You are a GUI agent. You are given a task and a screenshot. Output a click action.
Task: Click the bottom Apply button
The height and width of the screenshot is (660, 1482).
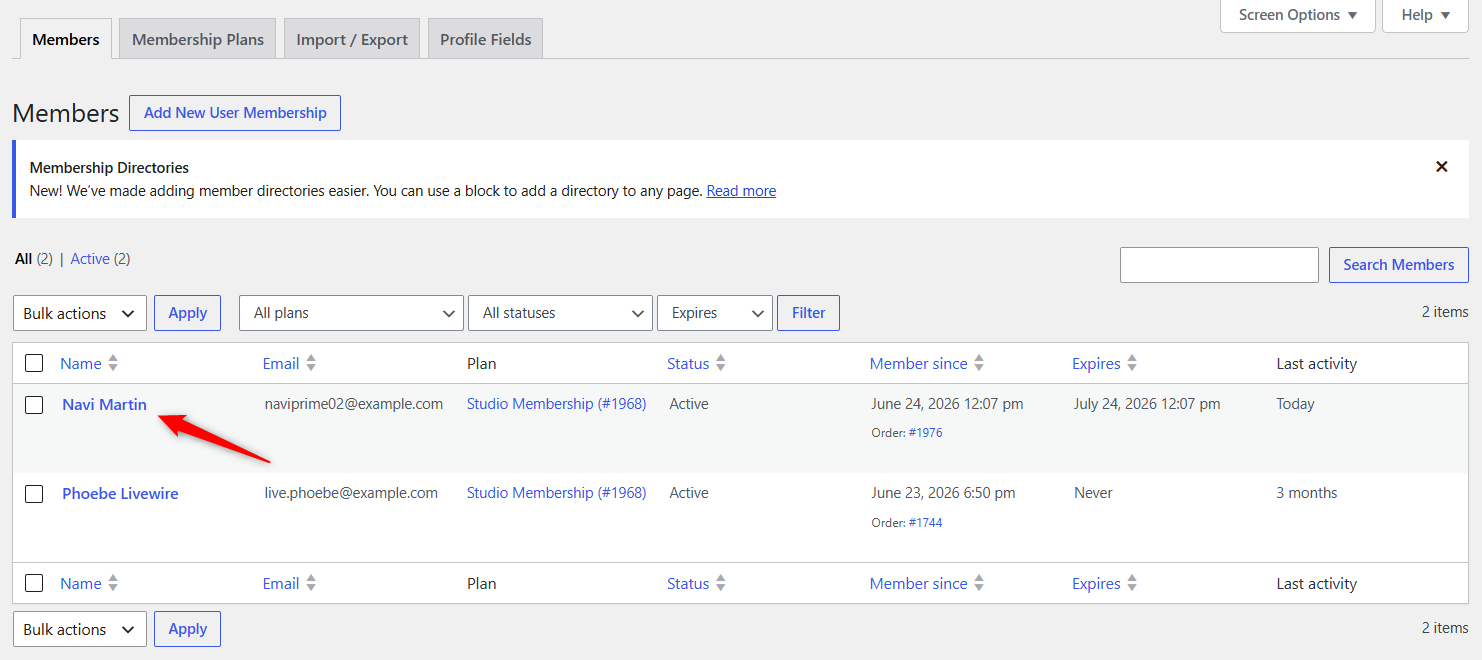[x=187, y=629]
